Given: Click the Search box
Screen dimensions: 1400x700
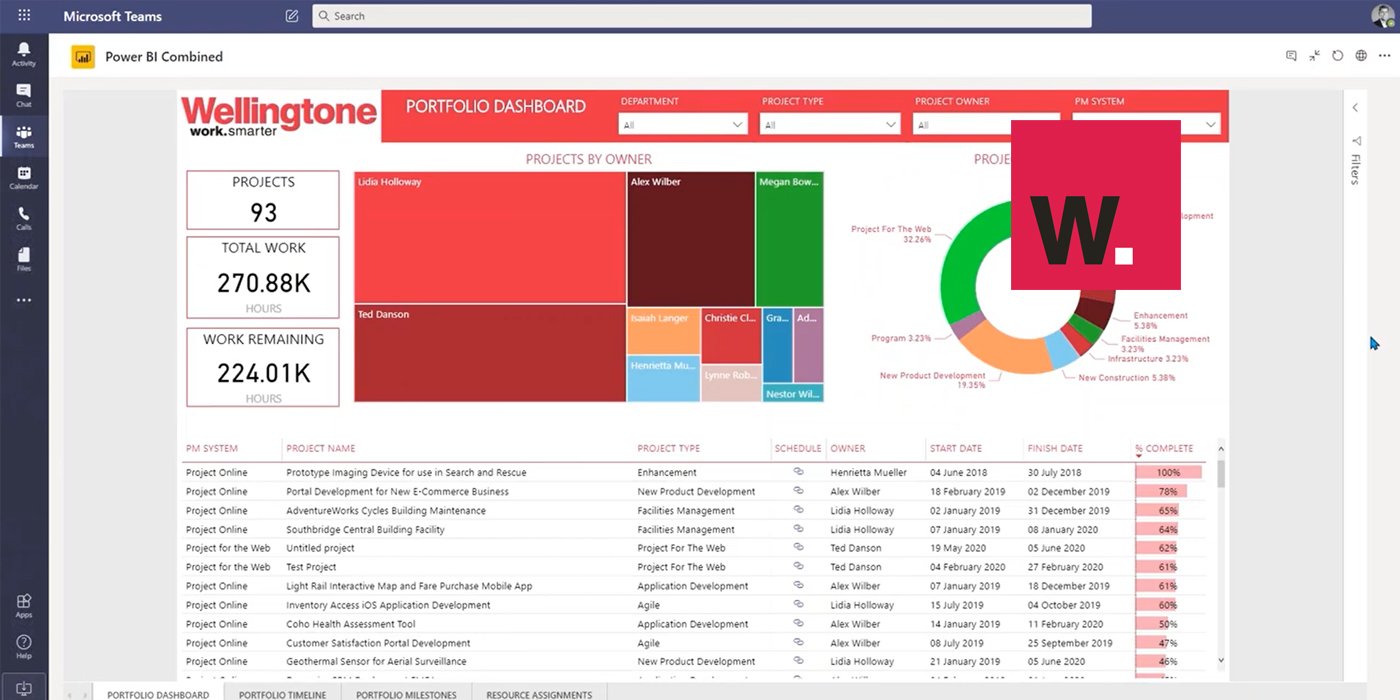Looking at the screenshot, I should [701, 16].
